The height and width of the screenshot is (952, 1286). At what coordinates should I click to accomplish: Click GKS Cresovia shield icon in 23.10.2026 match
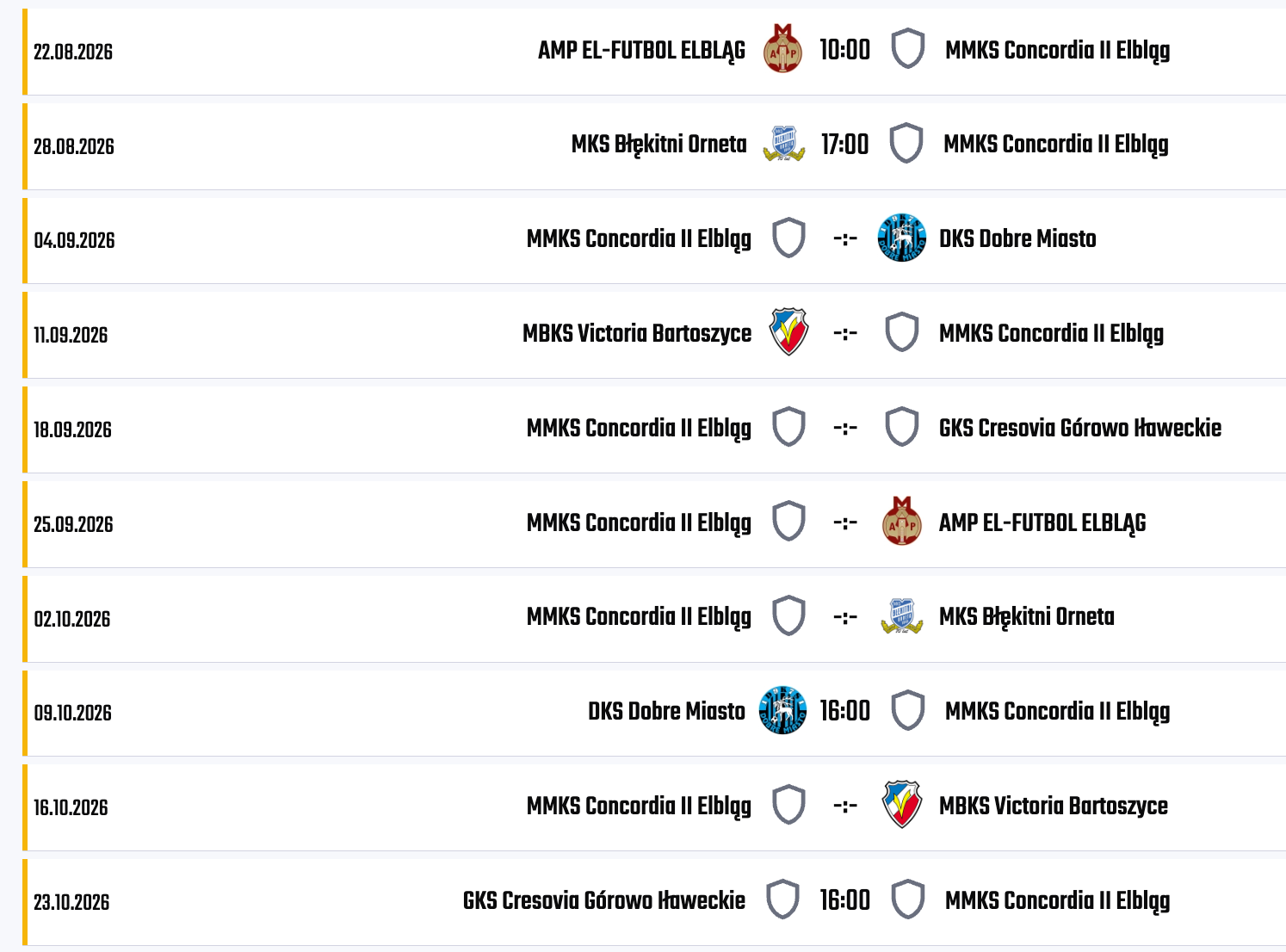[x=782, y=899]
